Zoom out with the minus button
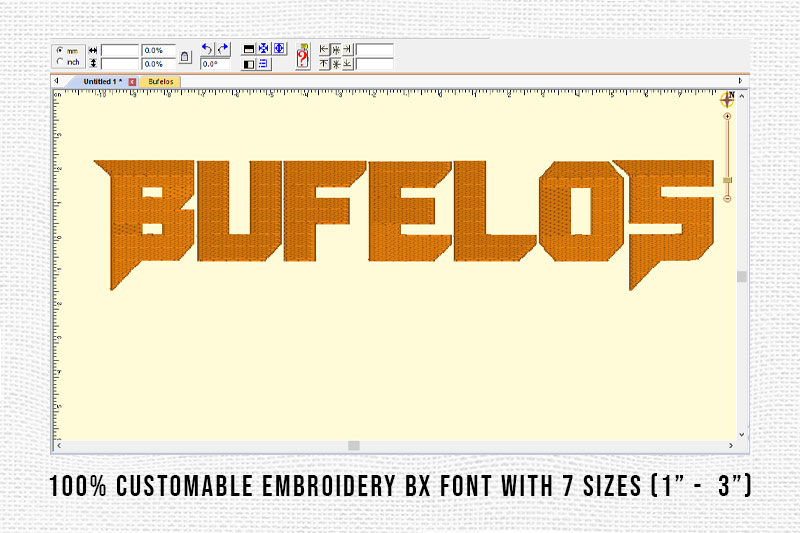Viewport: 800px width, 533px height. point(728,198)
